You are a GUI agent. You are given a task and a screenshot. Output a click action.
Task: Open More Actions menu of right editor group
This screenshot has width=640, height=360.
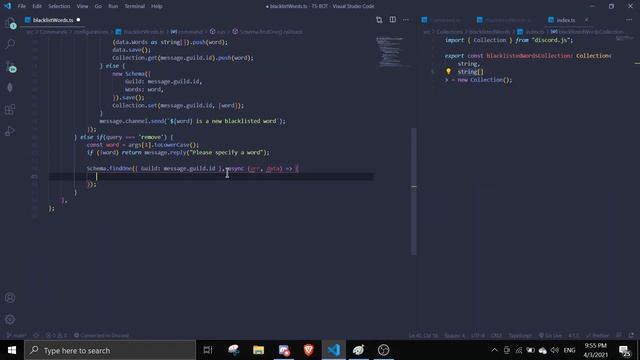(629, 20)
